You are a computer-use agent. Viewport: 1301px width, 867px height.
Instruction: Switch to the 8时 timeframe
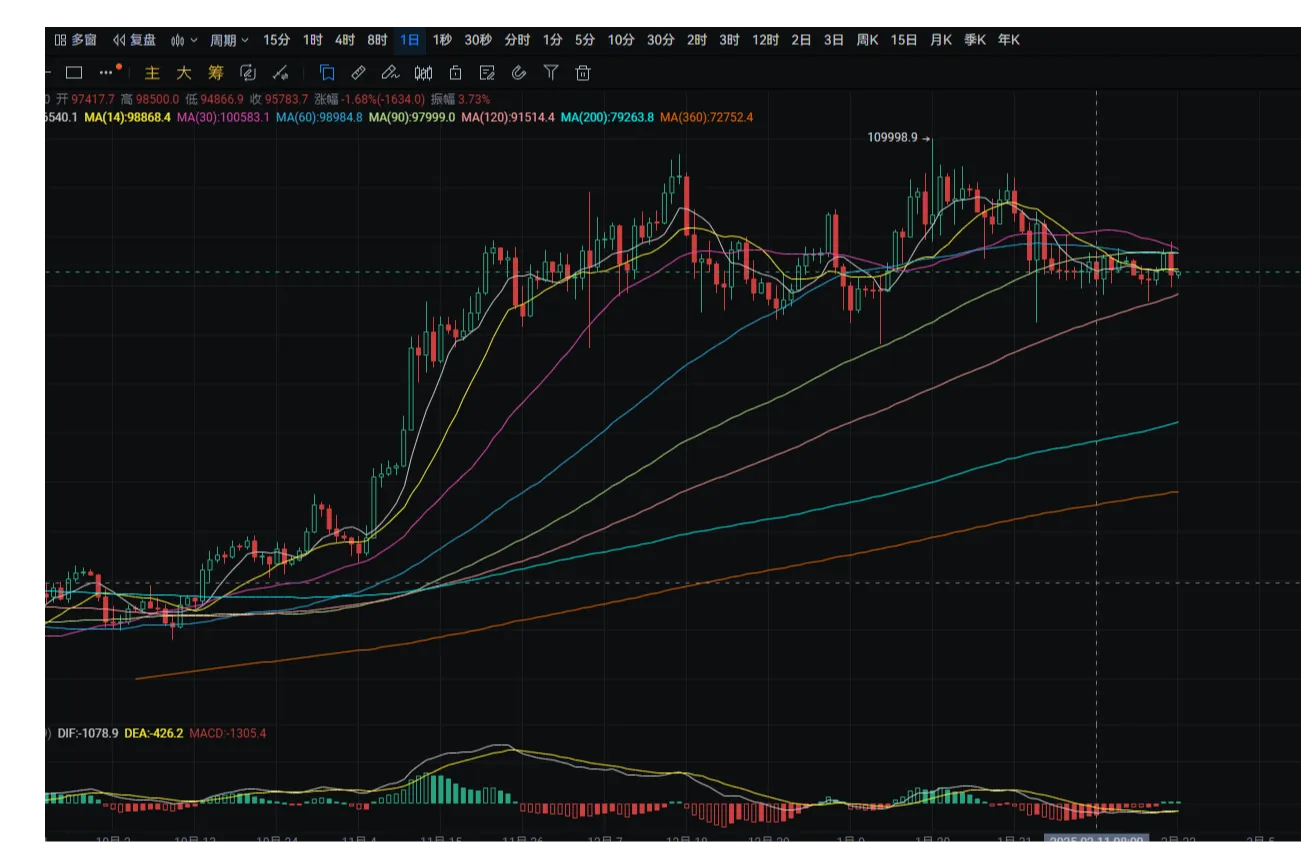(x=377, y=40)
